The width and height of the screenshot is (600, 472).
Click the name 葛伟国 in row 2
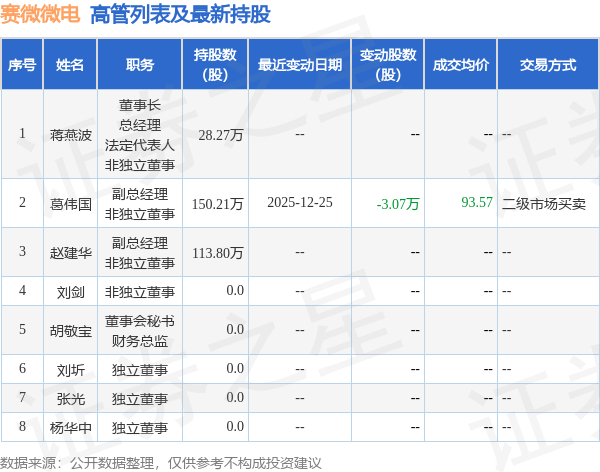pyautogui.click(x=70, y=204)
